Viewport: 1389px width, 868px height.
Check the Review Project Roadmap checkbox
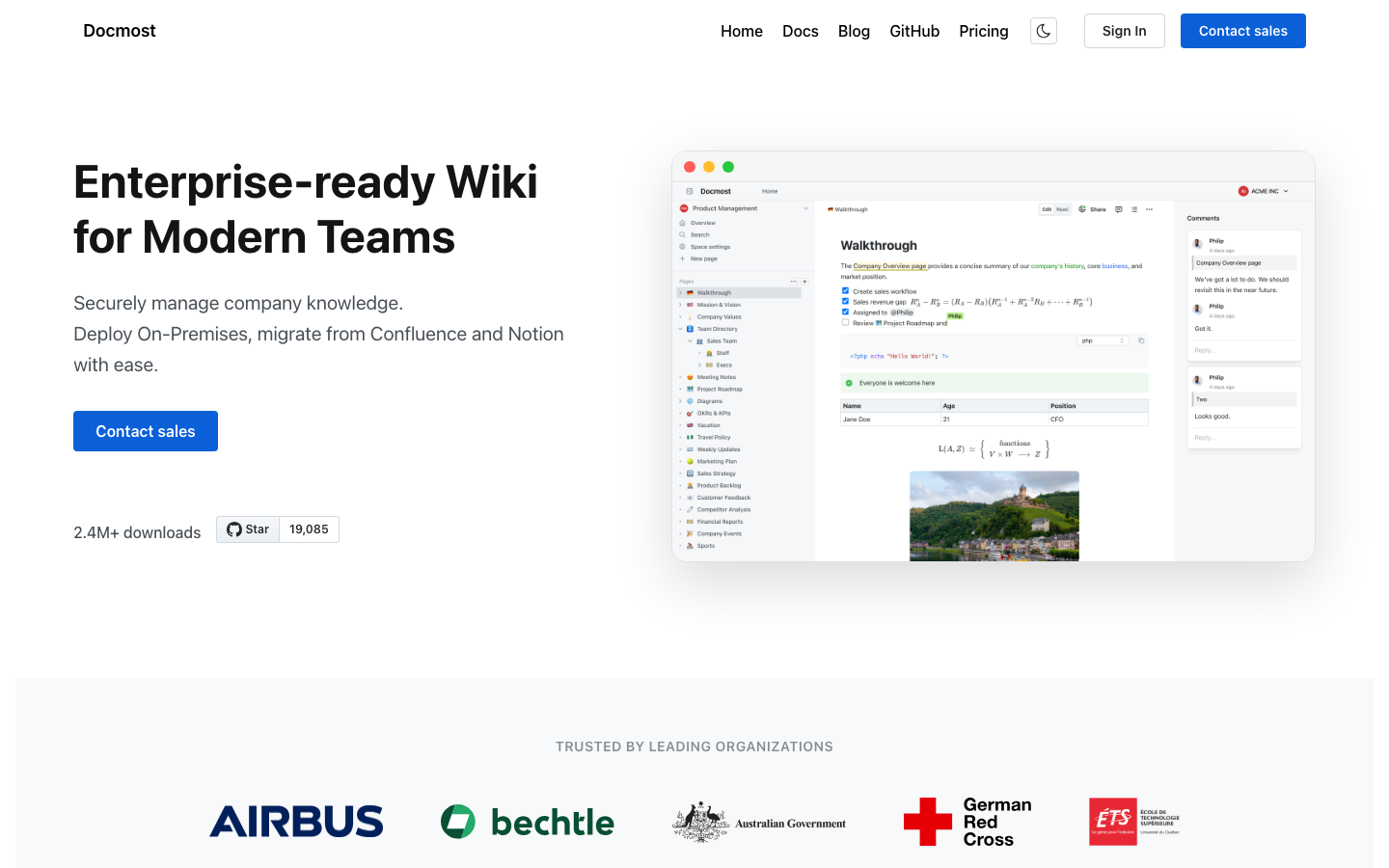coord(845,323)
